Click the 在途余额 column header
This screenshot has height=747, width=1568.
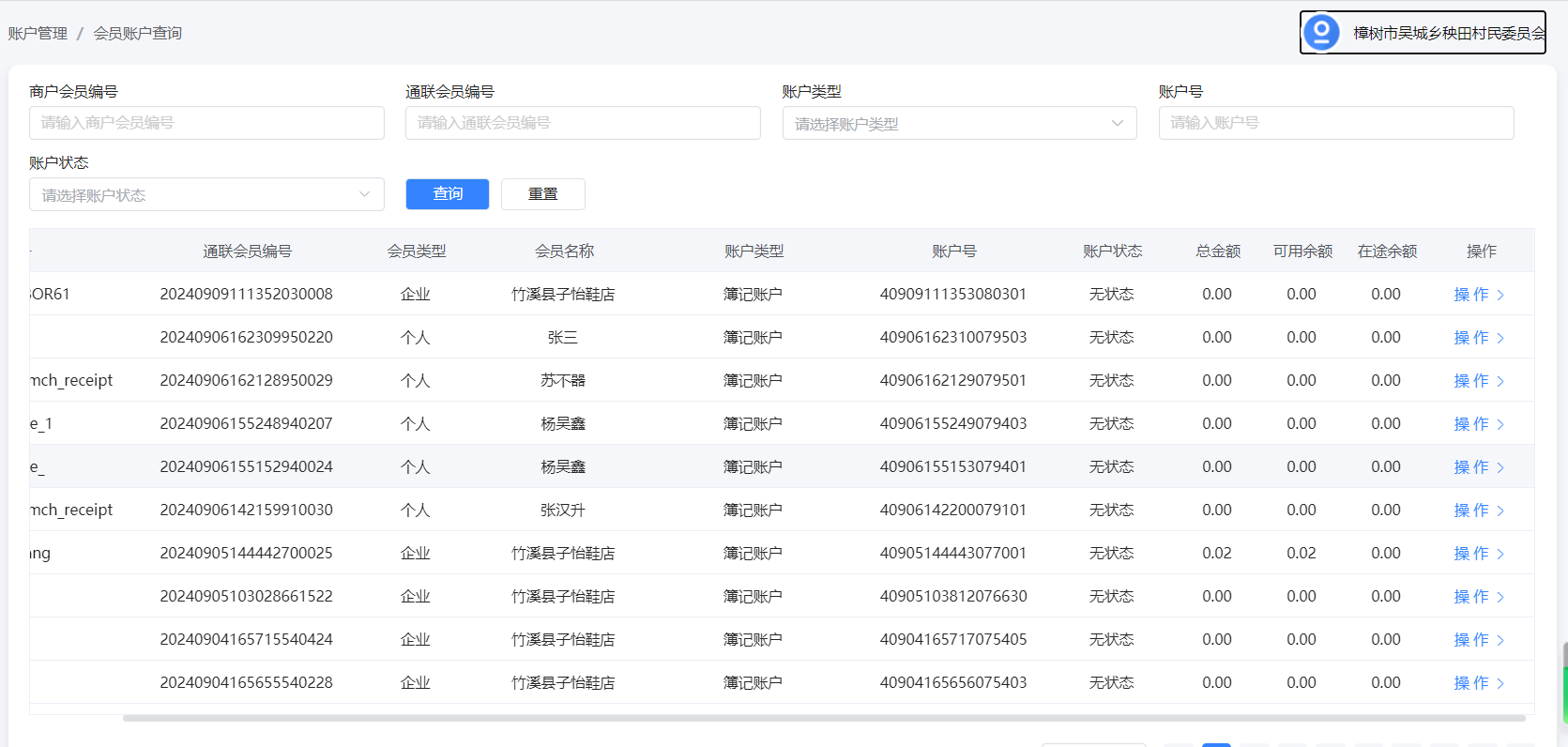pos(1387,252)
